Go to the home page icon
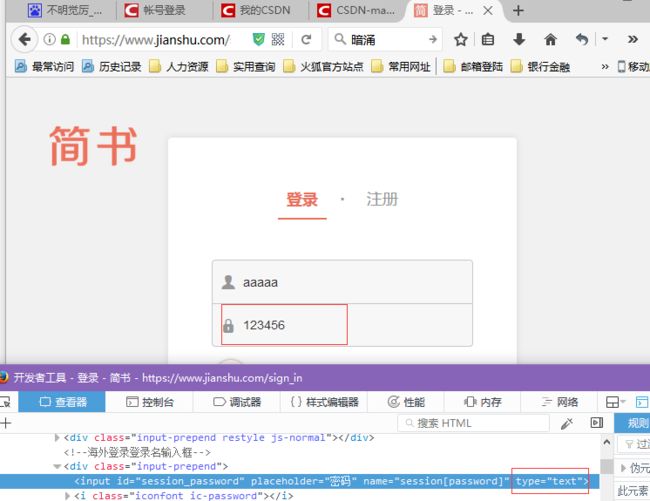Image resolution: width=650 pixels, height=501 pixels. click(550, 39)
